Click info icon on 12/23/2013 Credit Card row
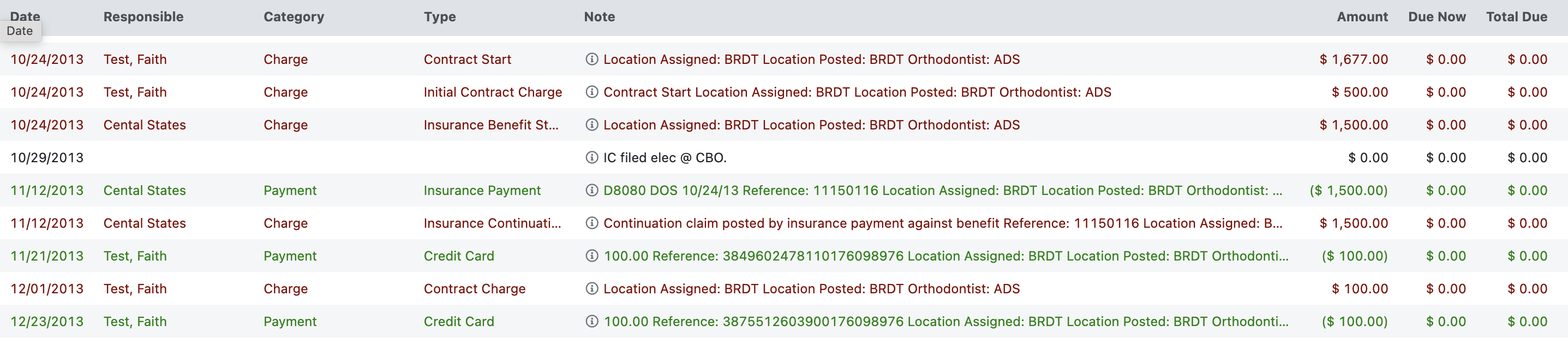The height and width of the screenshot is (343, 1568). tap(591, 322)
